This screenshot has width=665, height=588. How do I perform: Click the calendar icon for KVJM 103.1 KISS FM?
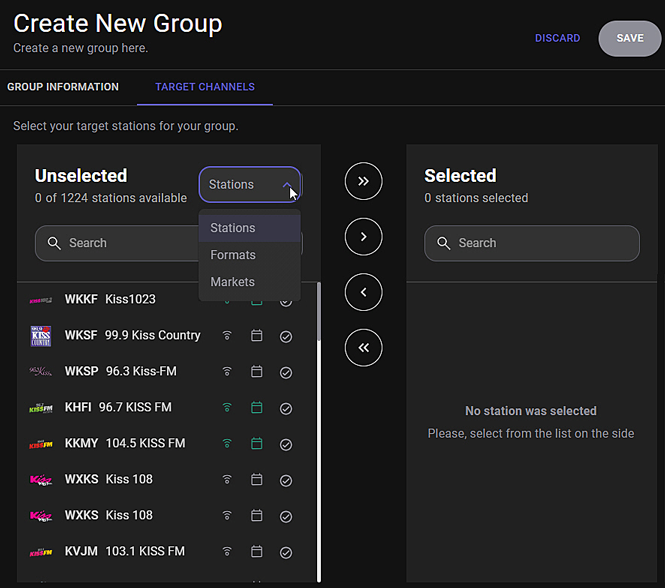(x=257, y=552)
